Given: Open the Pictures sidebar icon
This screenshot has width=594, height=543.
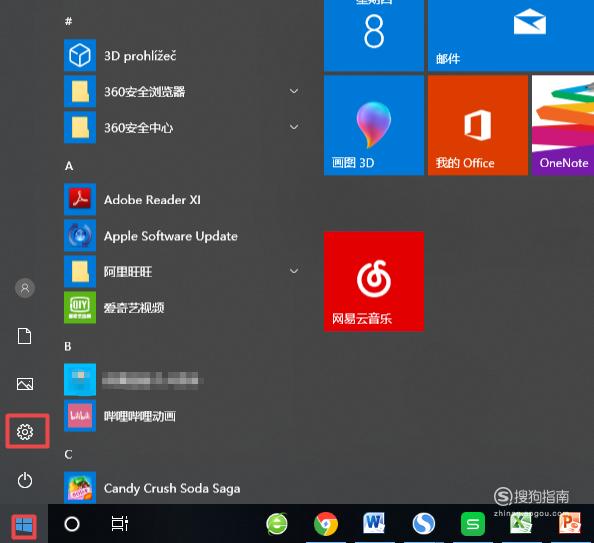Looking at the screenshot, I should coord(25,384).
